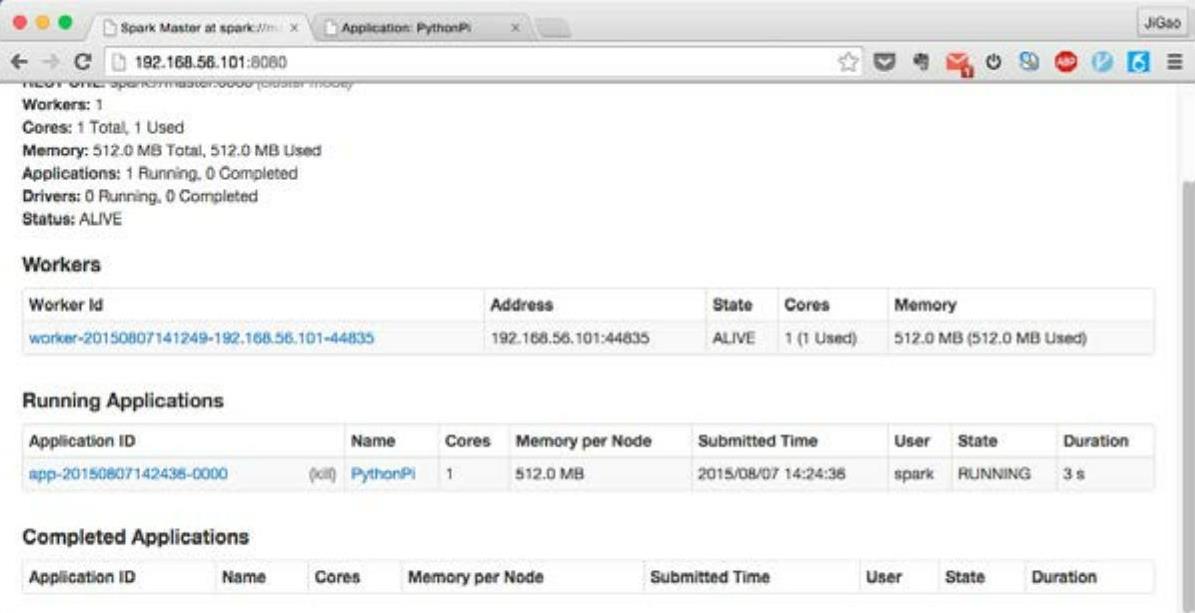Close the Application: PythonPi tab

click(x=515, y=27)
